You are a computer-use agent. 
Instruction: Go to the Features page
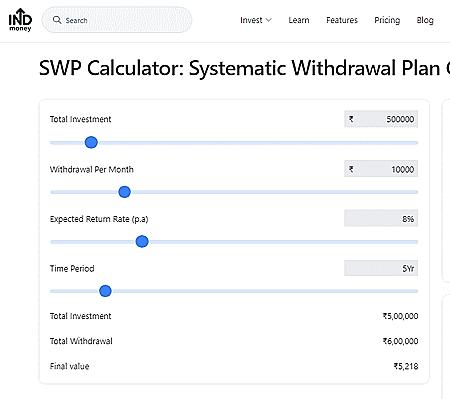pos(342,20)
